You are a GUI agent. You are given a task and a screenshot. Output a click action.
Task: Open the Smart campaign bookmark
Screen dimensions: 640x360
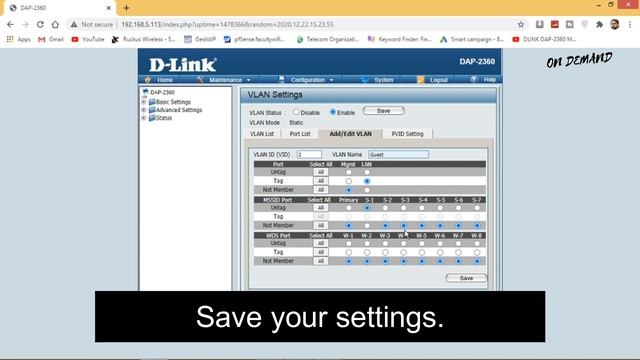[x=472, y=39]
